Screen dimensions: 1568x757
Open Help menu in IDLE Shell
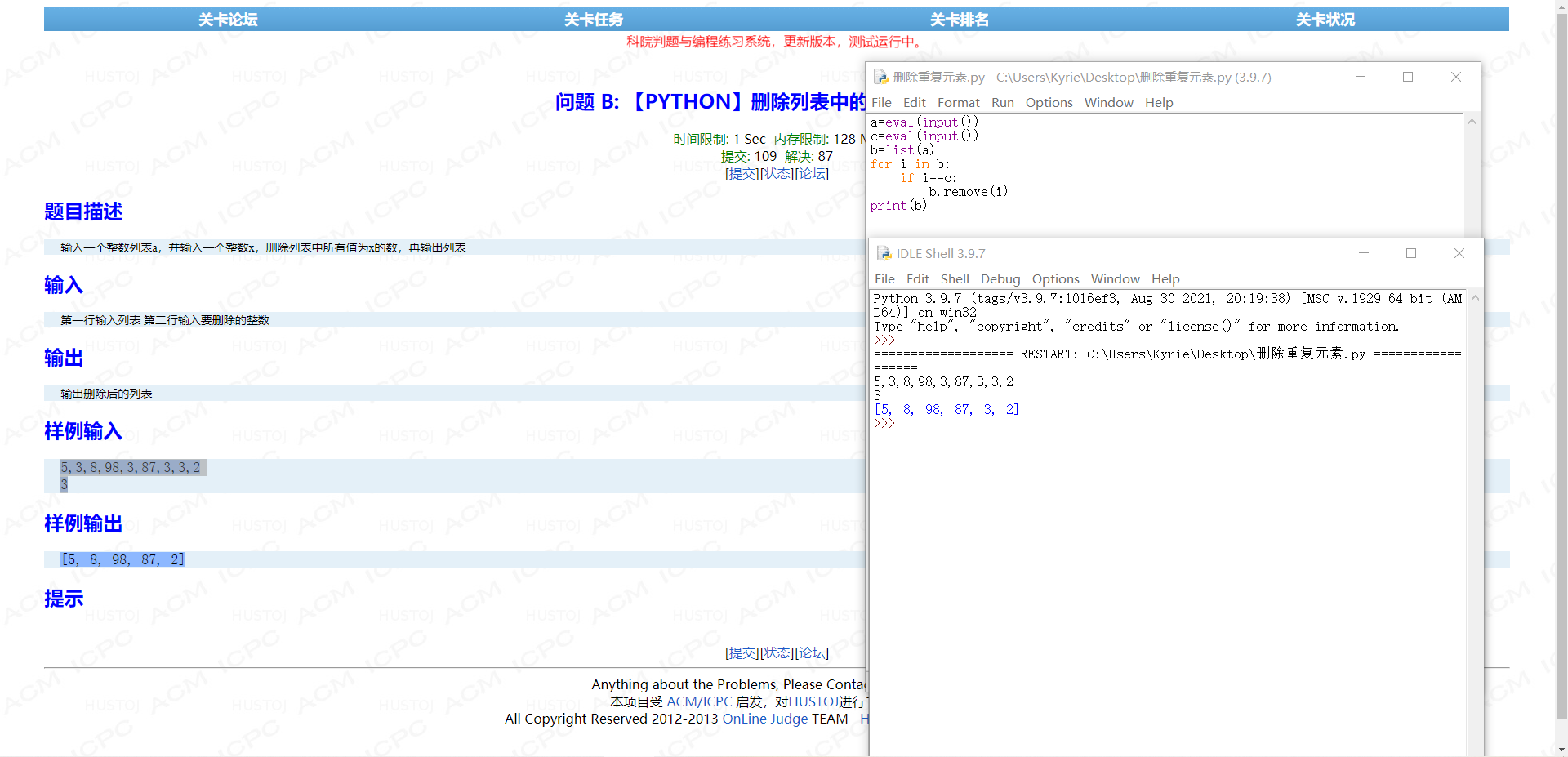(1165, 278)
